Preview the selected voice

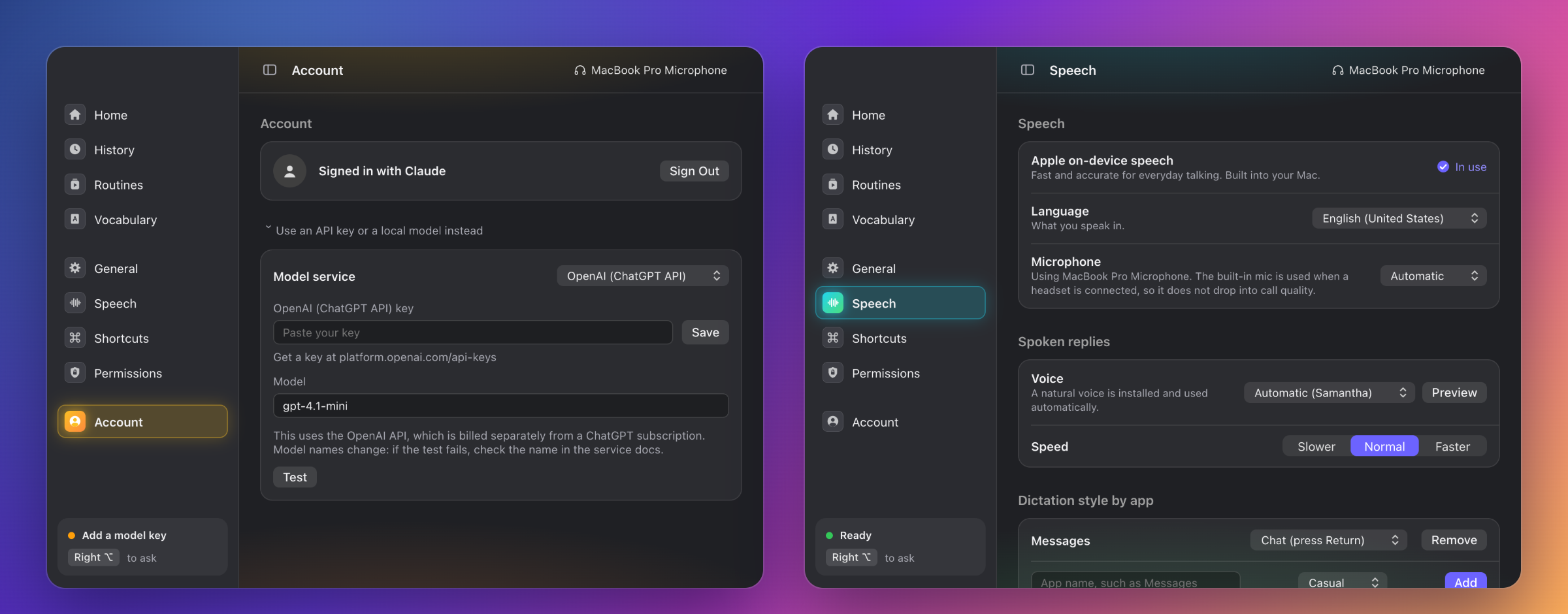click(x=1454, y=393)
